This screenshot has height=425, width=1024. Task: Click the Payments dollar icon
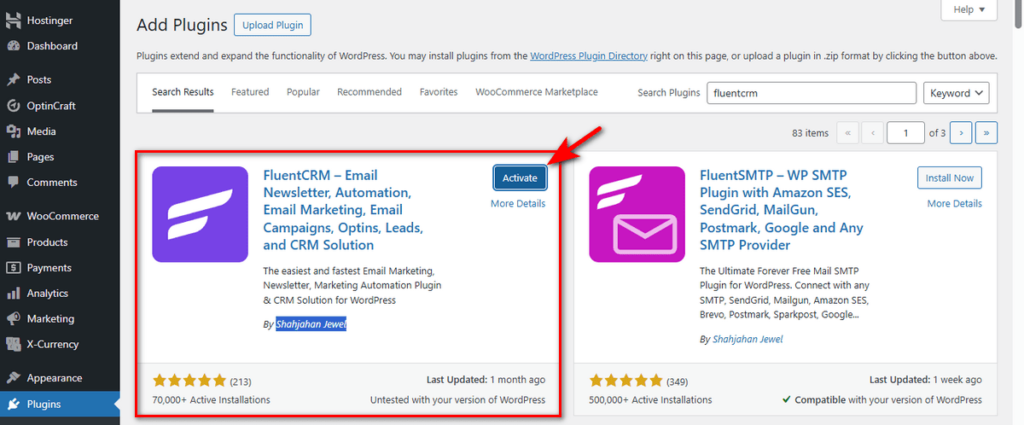(x=13, y=268)
